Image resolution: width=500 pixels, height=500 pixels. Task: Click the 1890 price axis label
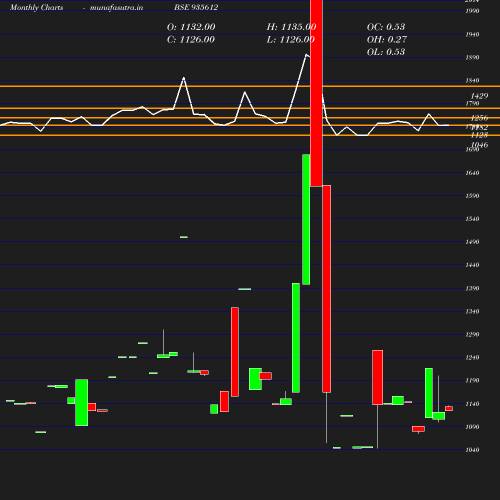tap(472, 57)
